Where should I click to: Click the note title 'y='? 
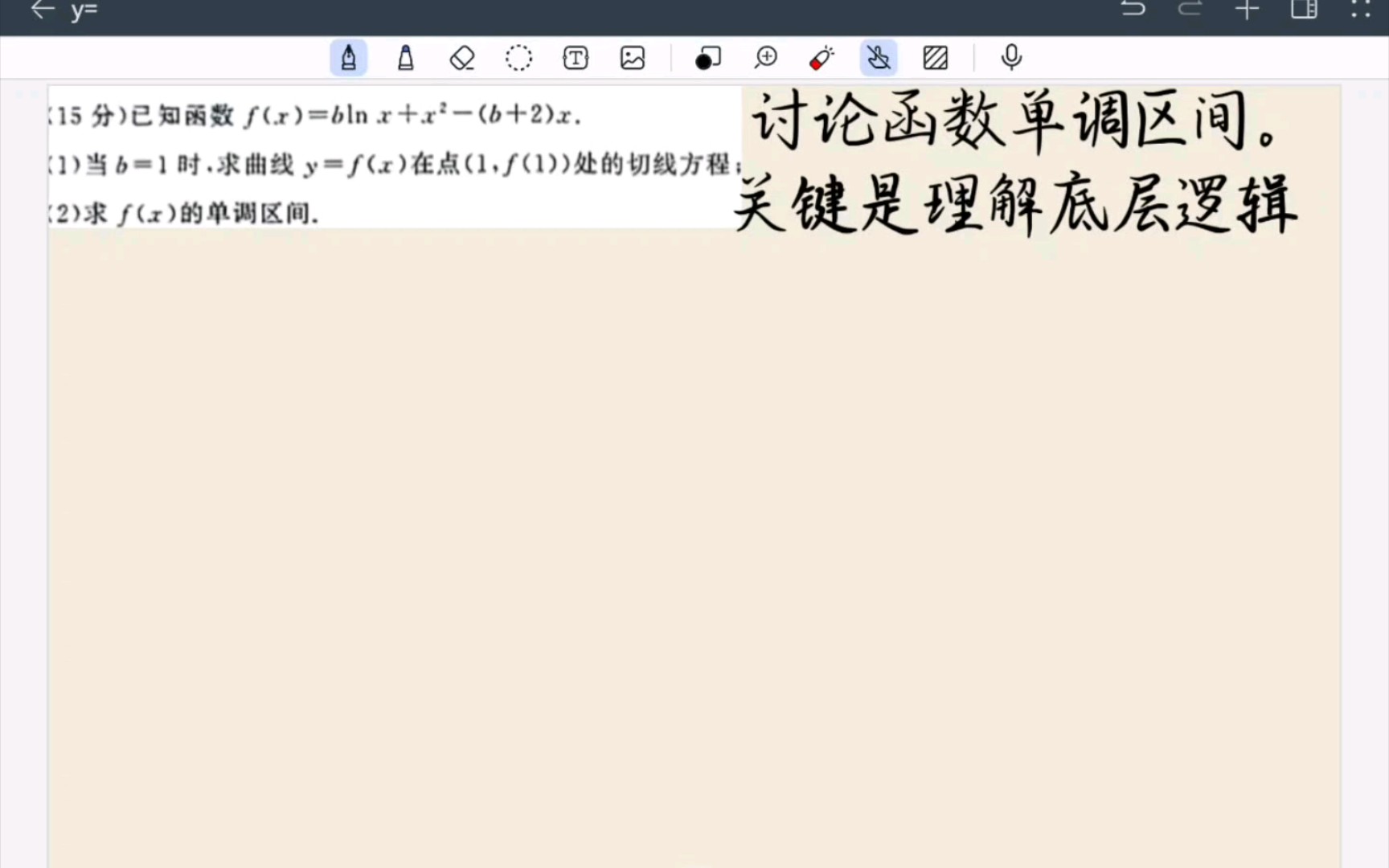pos(84,10)
